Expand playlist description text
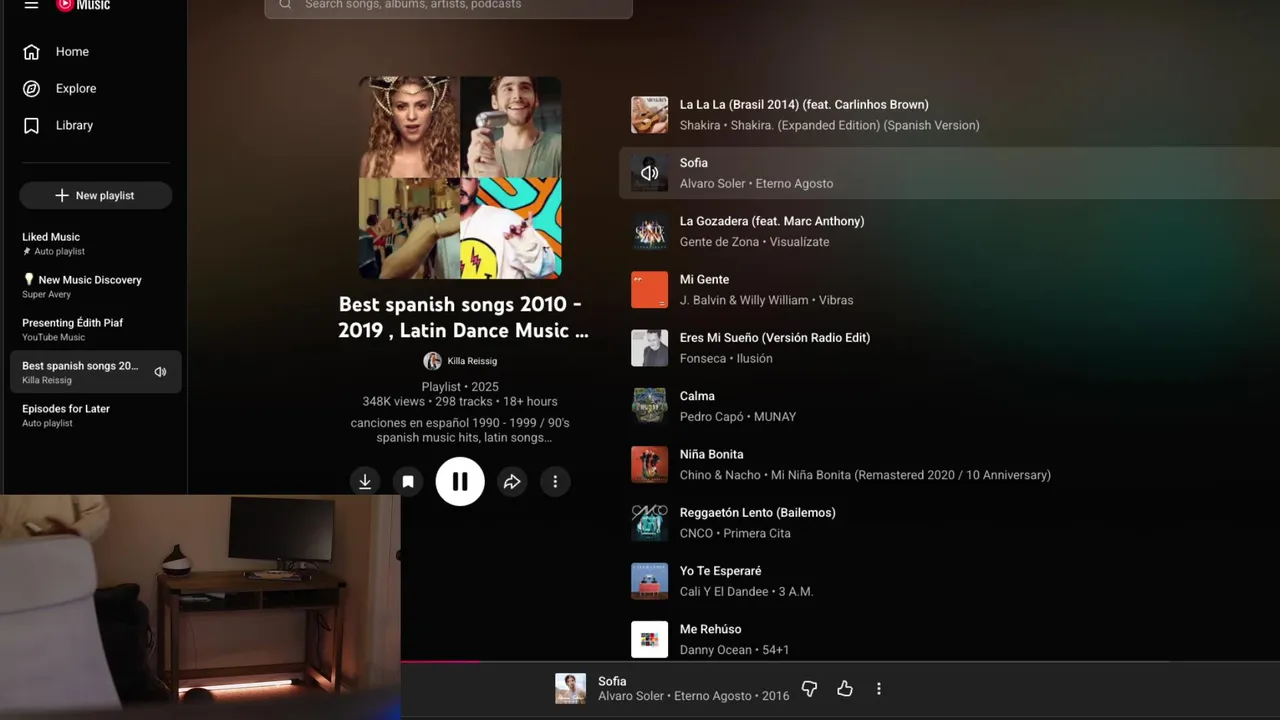Screen dimensions: 1280x720 coord(460,430)
